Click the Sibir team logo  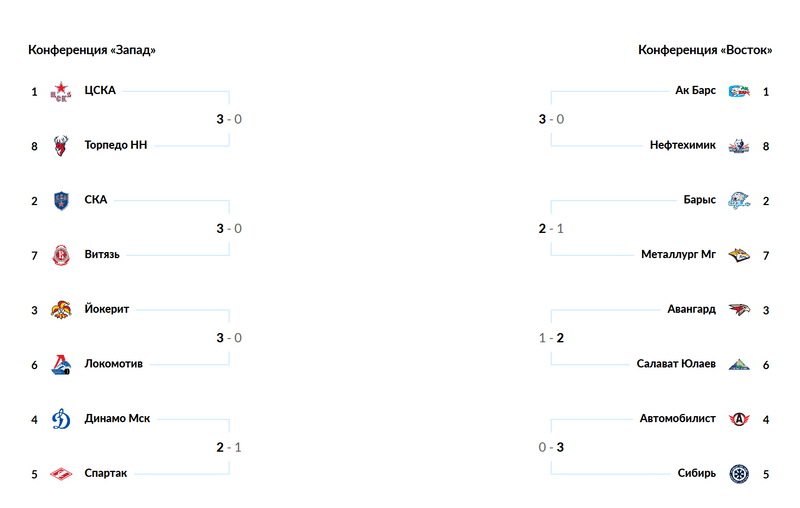(x=738, y=473)
